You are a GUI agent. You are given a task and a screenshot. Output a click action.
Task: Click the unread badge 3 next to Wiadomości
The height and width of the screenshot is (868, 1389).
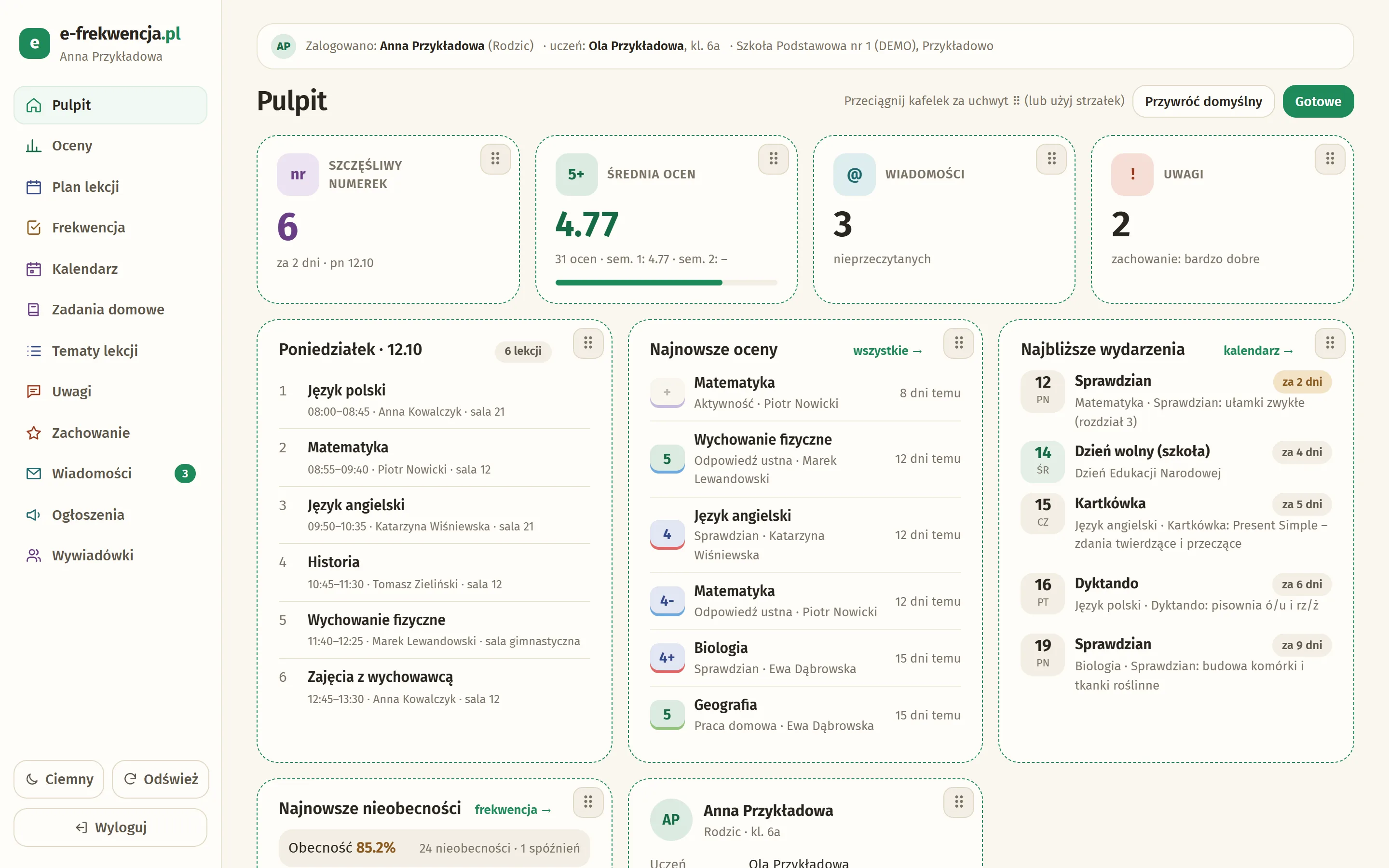coord(185,474)
